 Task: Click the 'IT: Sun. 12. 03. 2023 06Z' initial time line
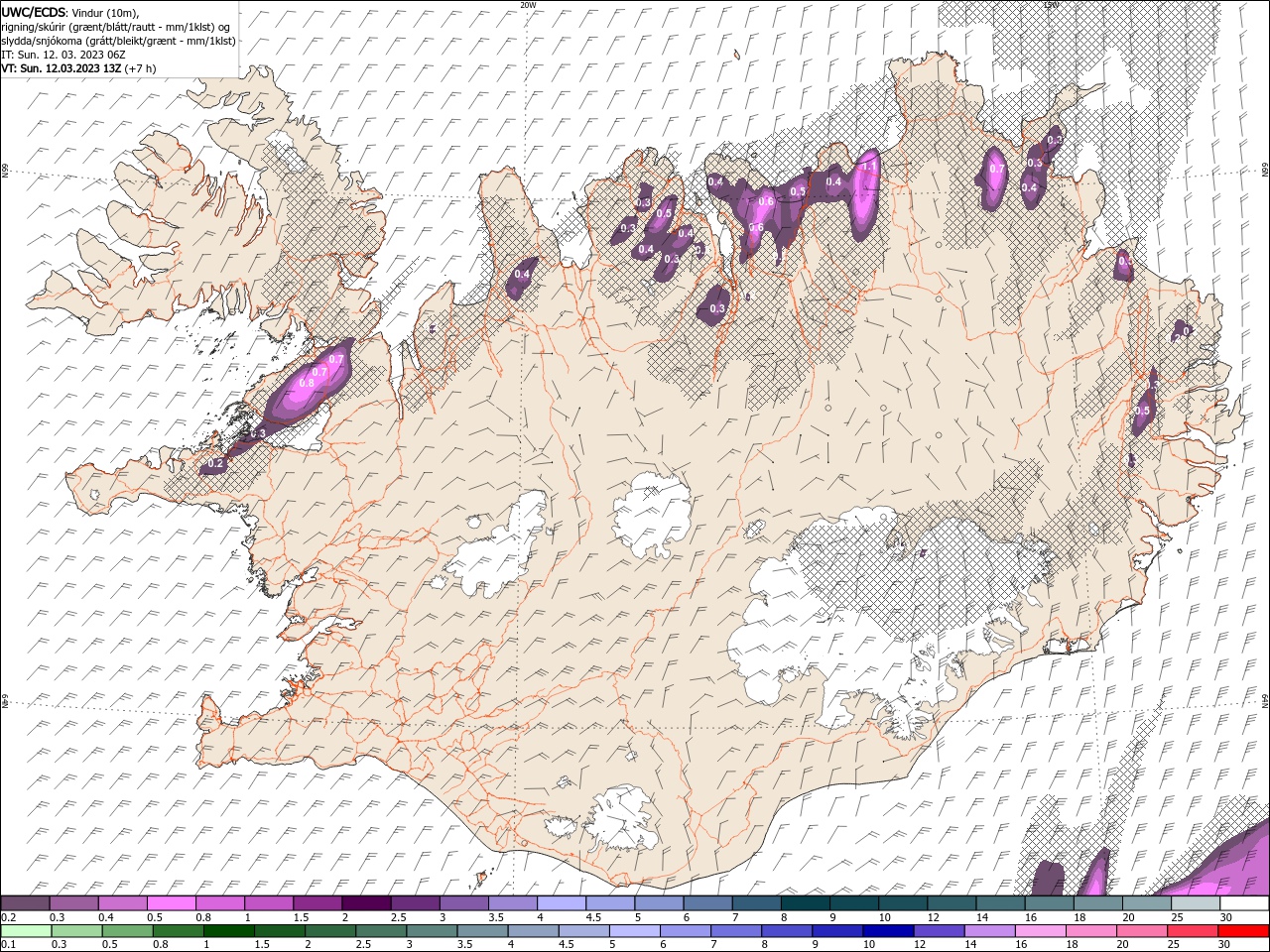pos(63,55)
